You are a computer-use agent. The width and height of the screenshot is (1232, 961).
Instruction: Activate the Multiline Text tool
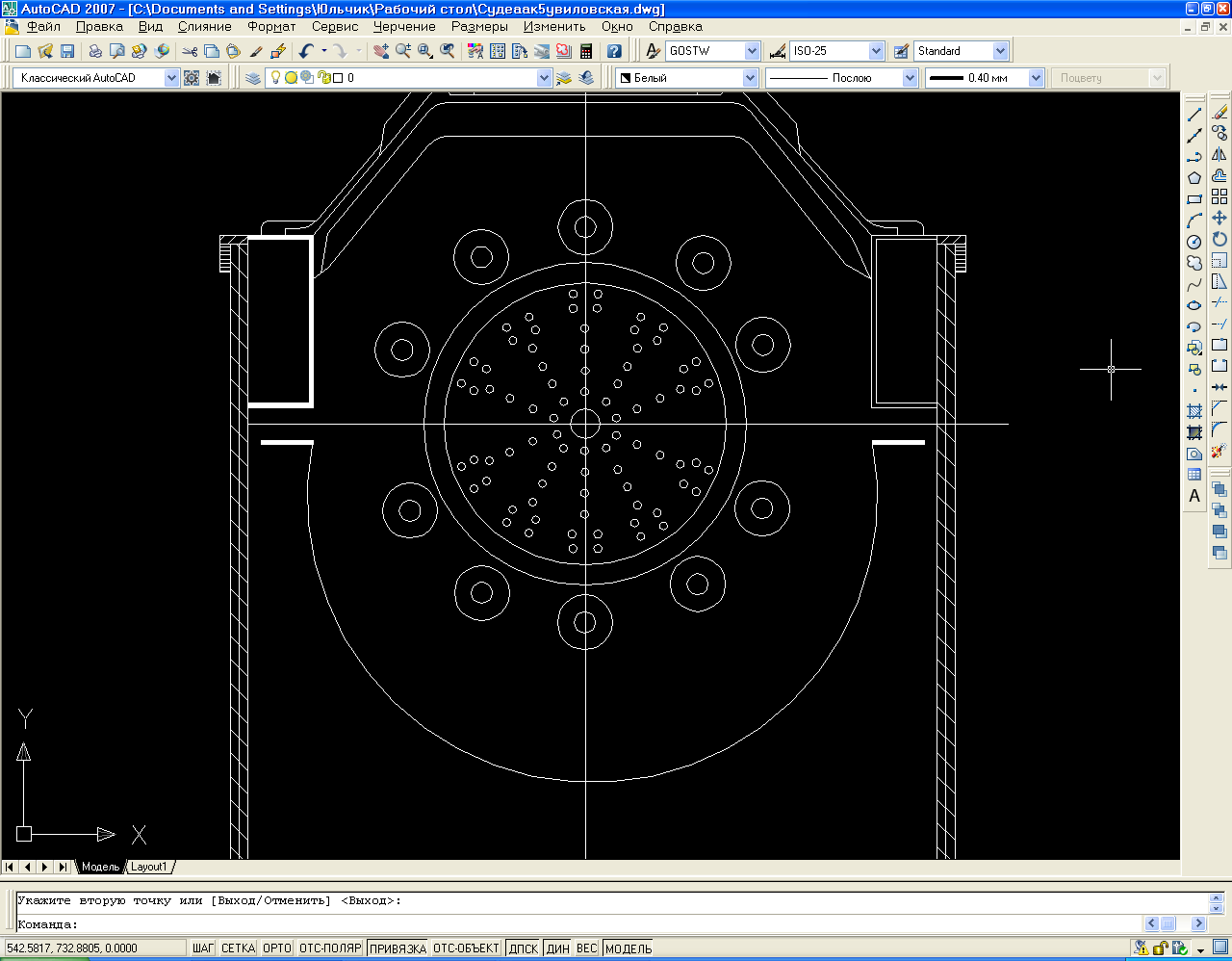(x=1194, y=496)
